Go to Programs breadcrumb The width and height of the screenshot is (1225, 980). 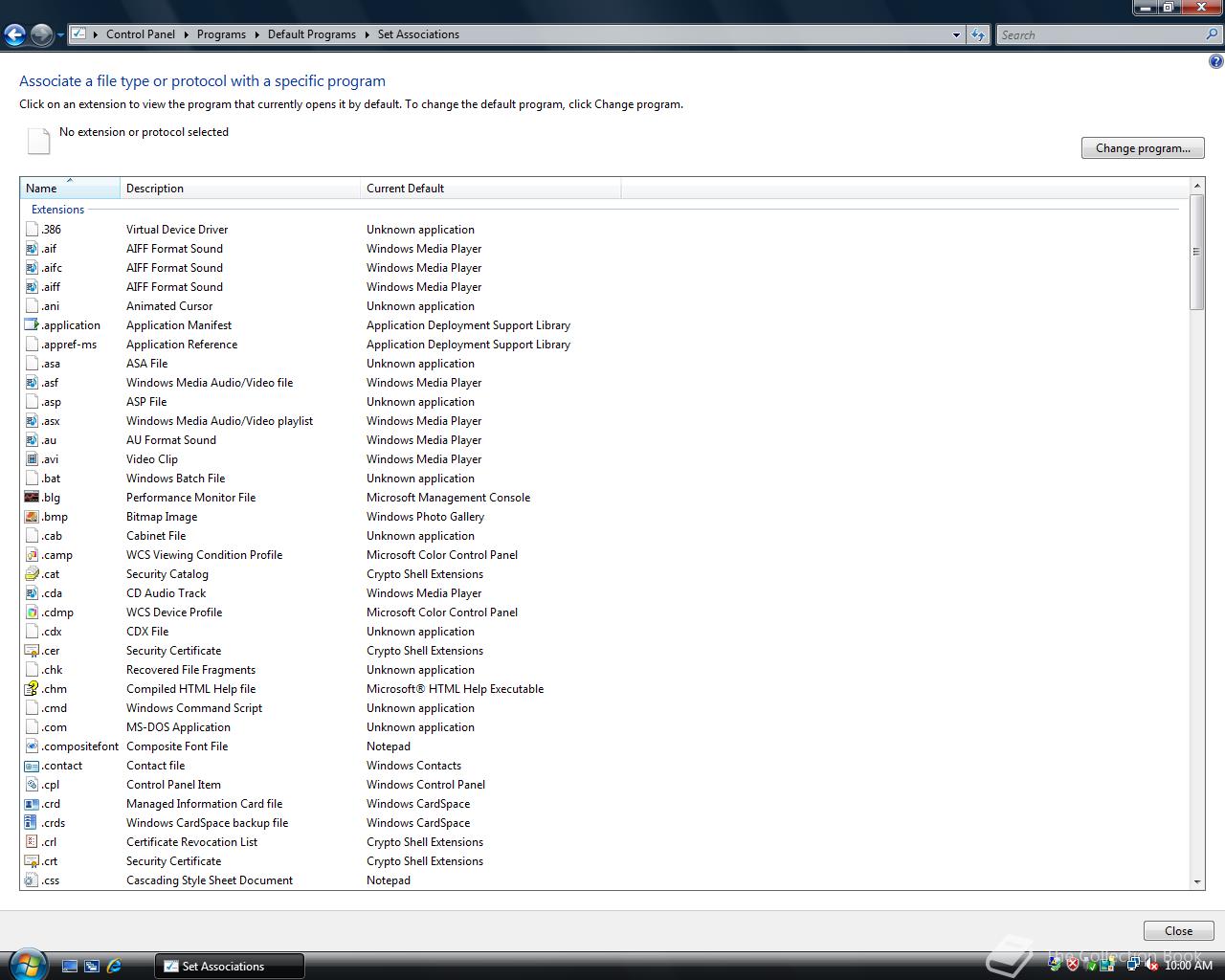221,34
